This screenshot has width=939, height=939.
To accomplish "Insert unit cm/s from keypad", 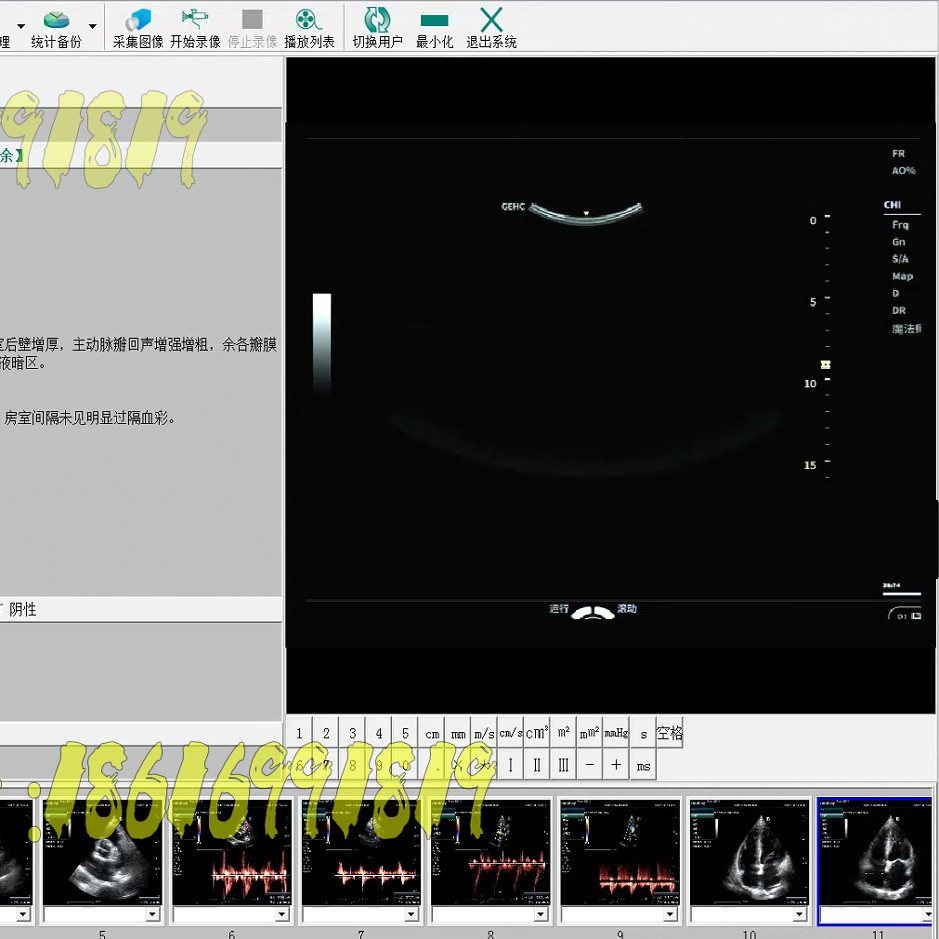I will click(x=511, y=733).
